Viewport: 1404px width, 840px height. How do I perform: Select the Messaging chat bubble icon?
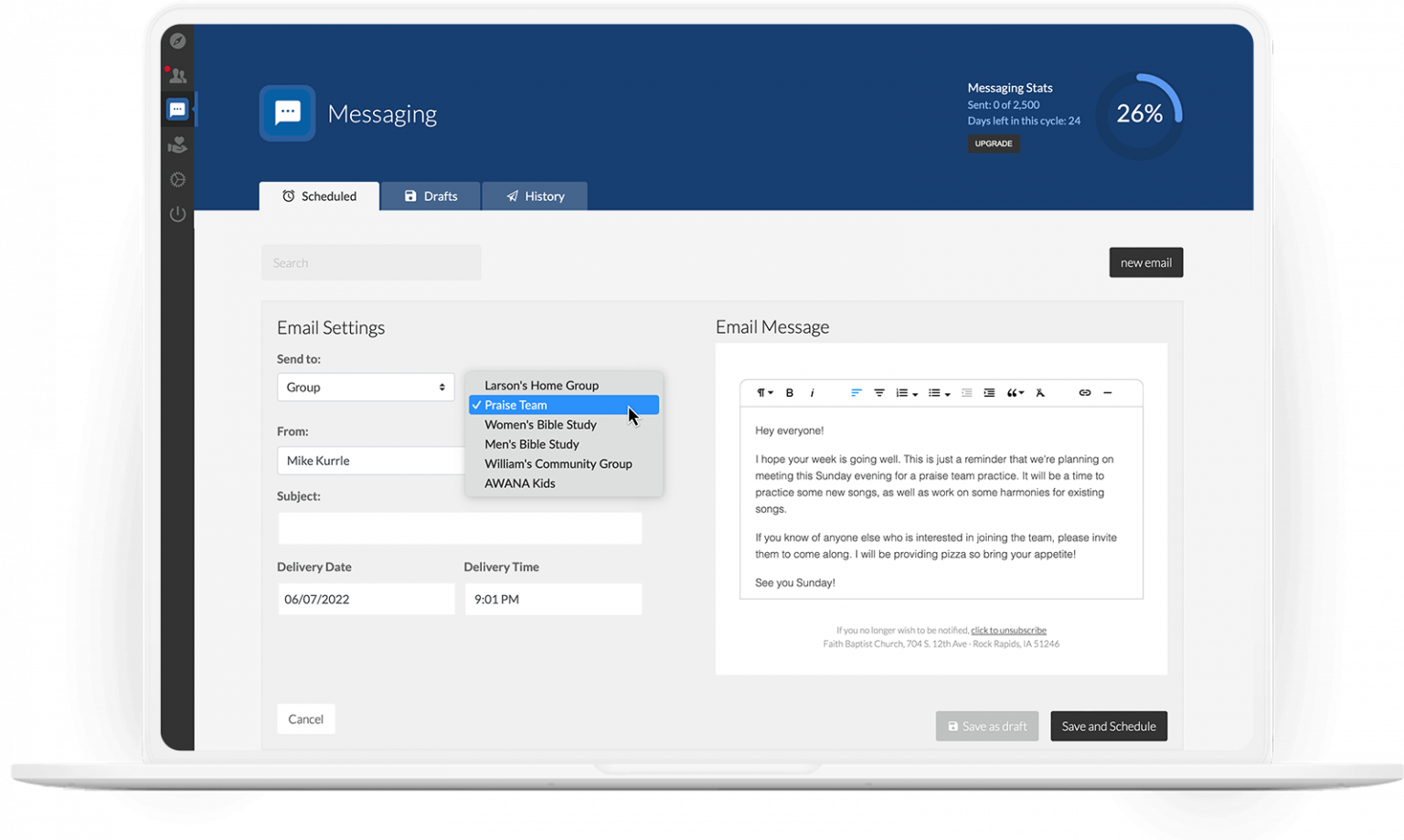pyautogui.click(x=178, y=109)
